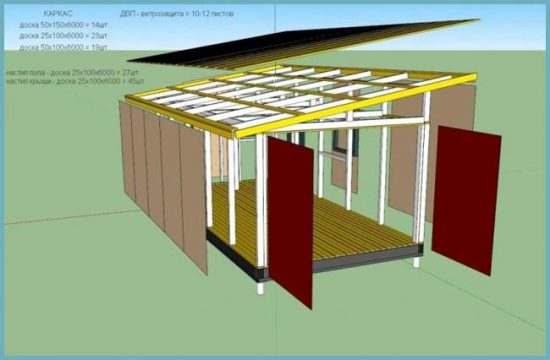Click the настил пола floor decking label
The height and width of the screenshot is (360, 550).
point(72,73)
